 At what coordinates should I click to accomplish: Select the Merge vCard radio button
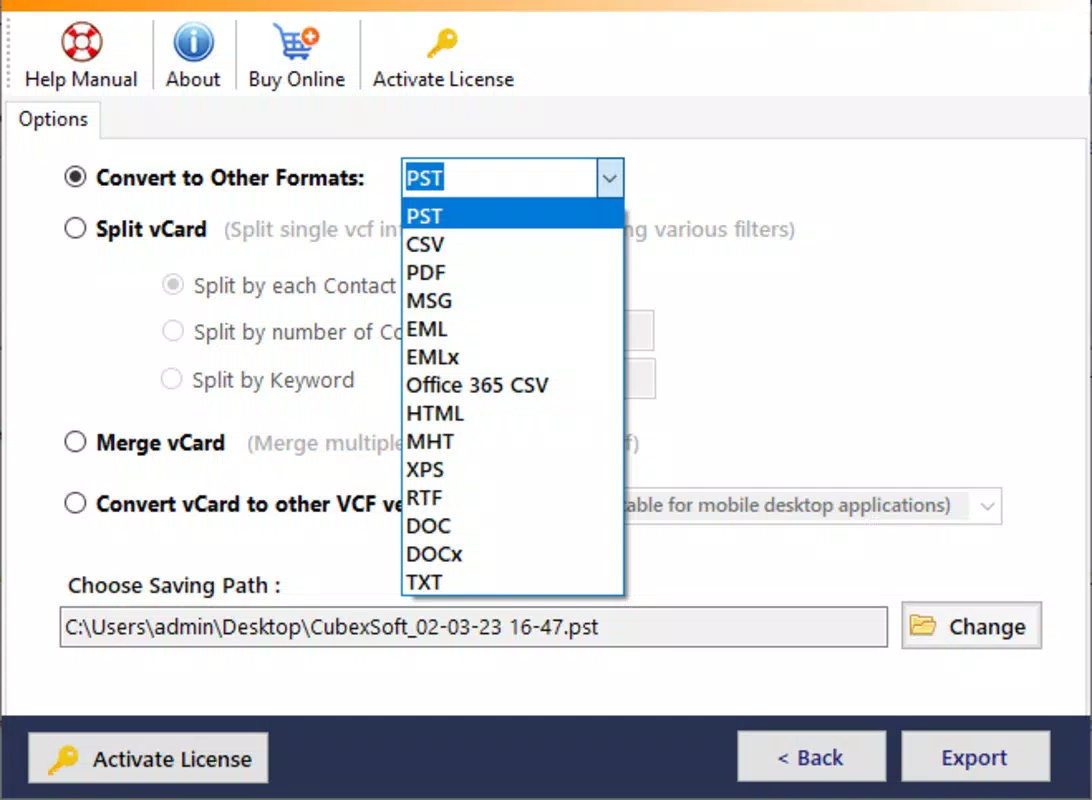coord(75,441)
